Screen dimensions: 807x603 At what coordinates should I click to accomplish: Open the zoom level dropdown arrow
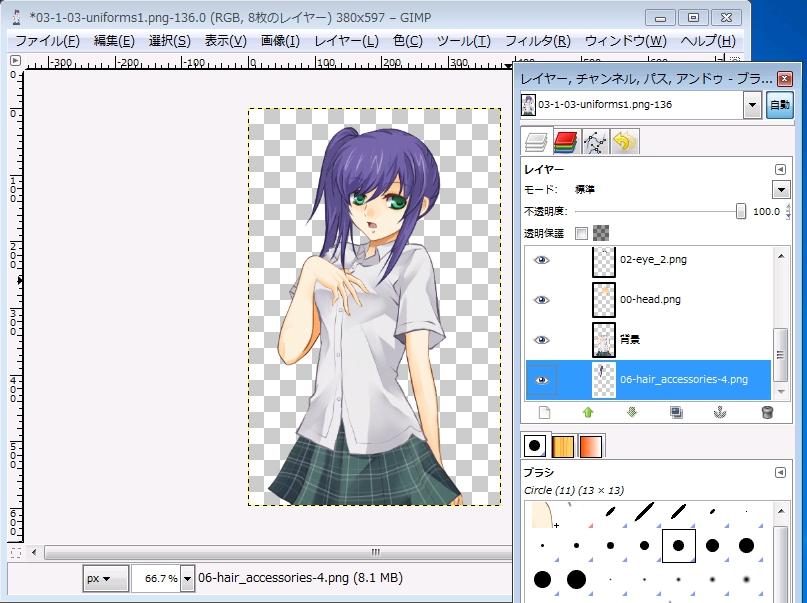point(188,579)
